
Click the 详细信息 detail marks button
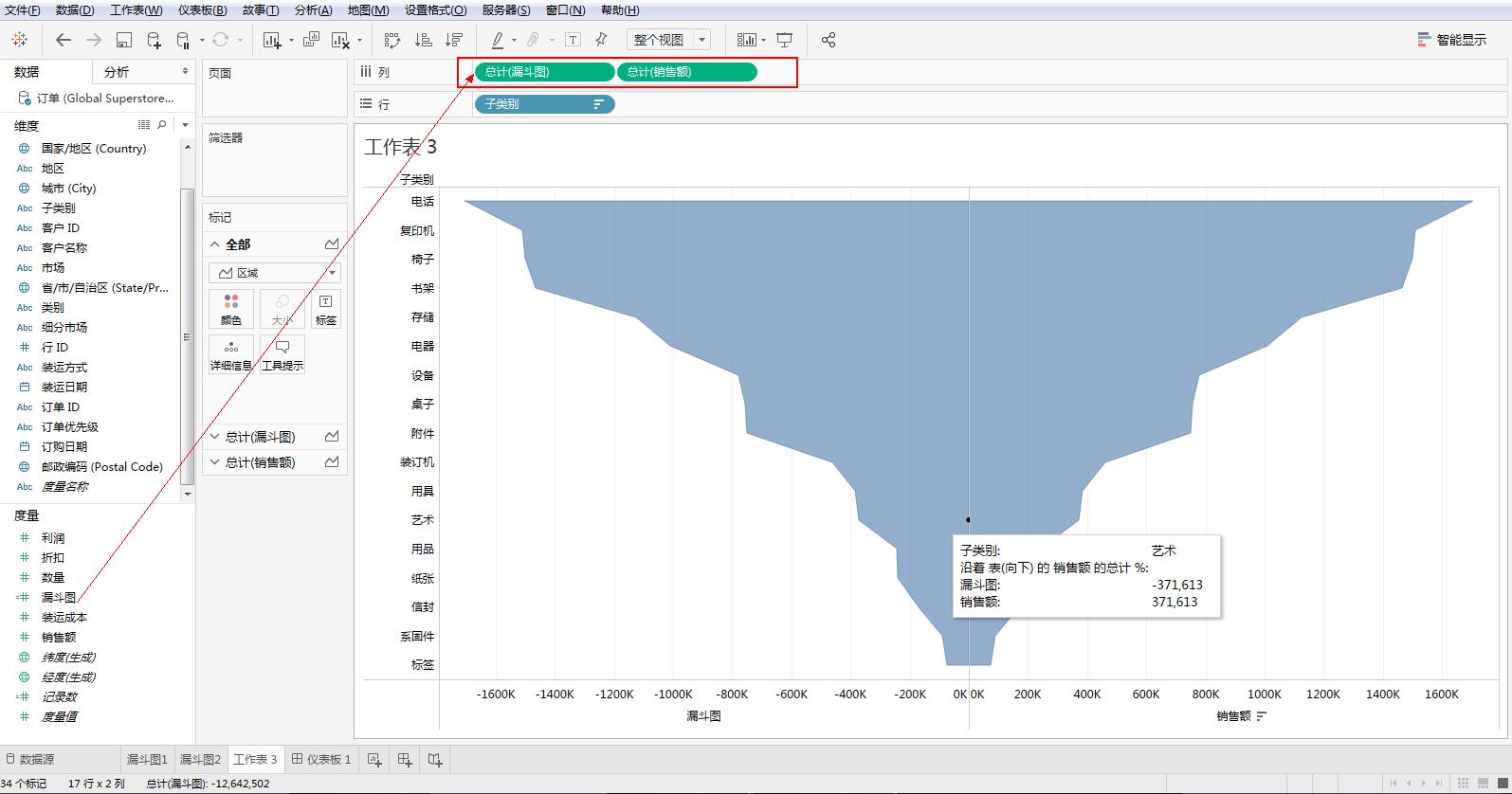coord(231,354)
